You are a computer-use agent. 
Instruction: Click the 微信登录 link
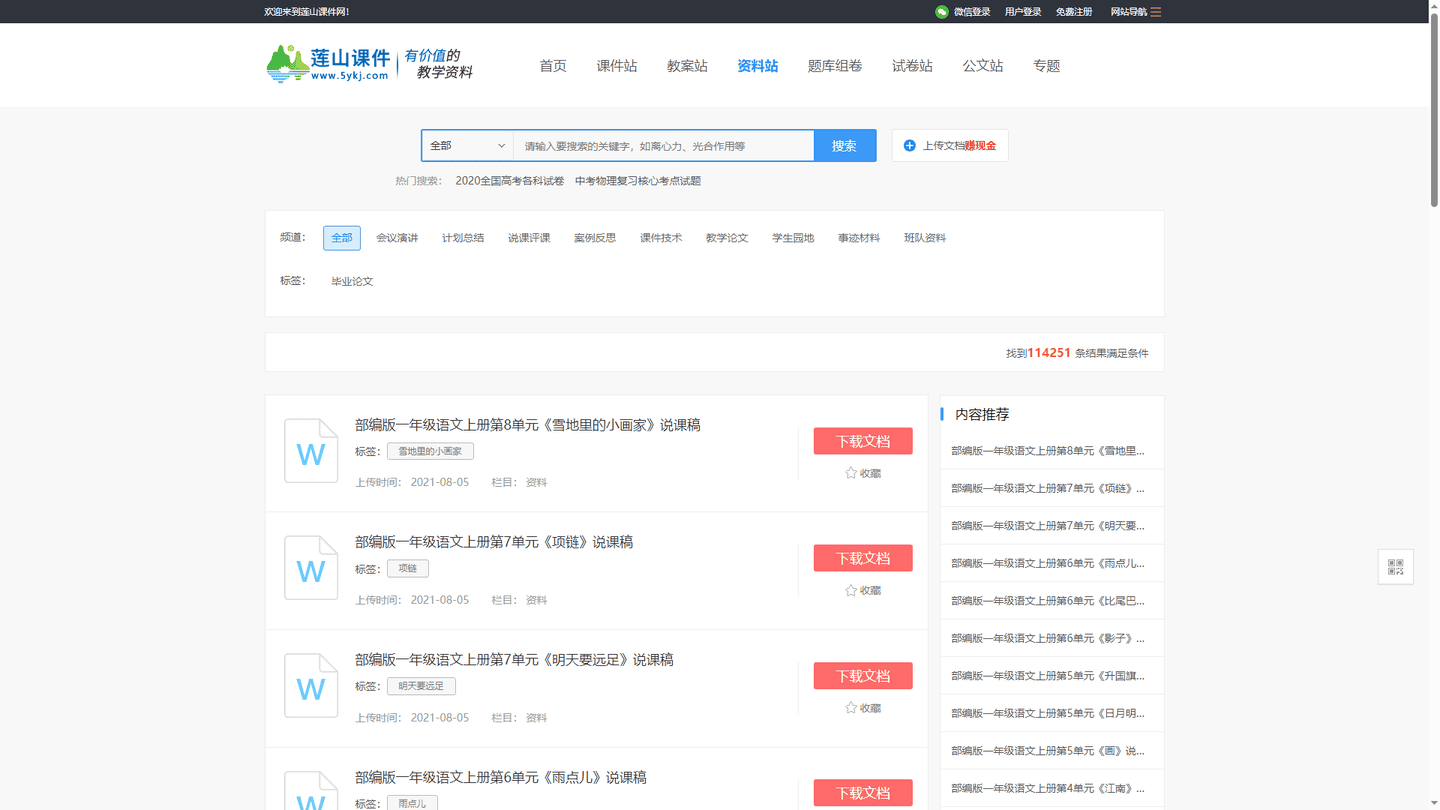[x=972, y=12]
